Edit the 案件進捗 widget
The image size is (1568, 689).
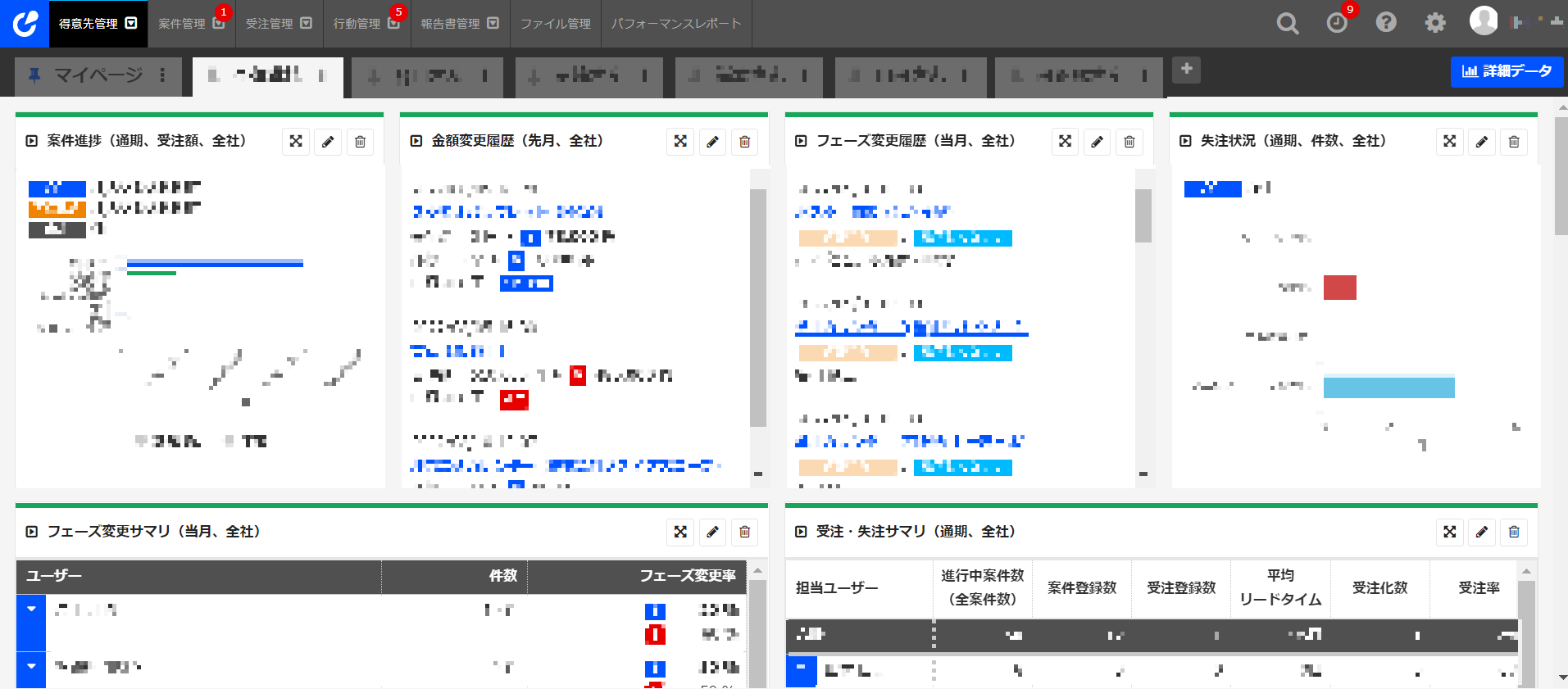pyautogui.click(x=328, y=142)
